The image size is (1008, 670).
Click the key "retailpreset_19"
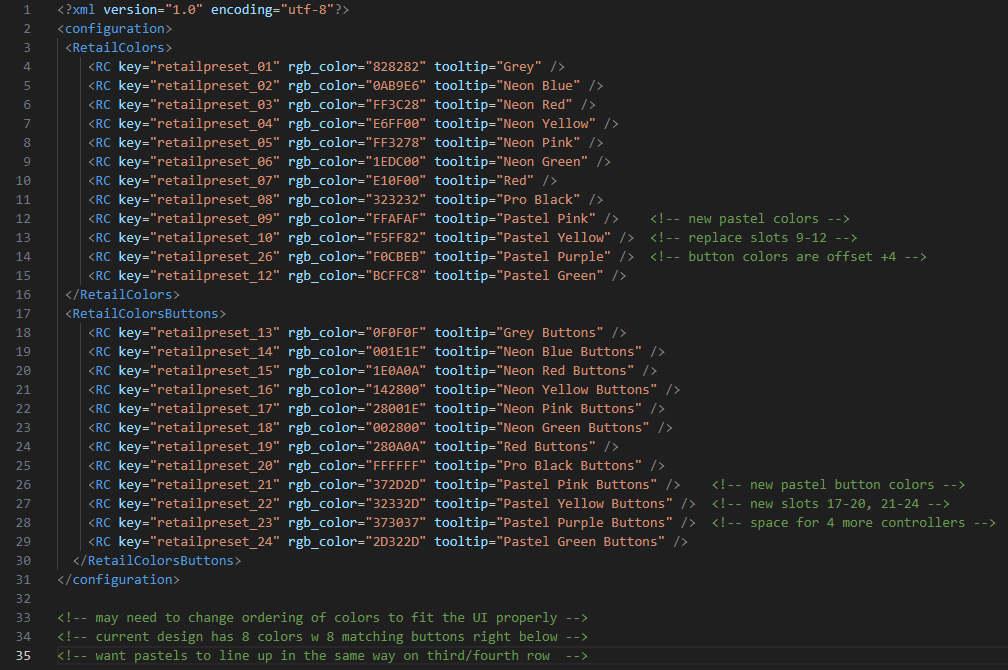[x=215, y=447]
